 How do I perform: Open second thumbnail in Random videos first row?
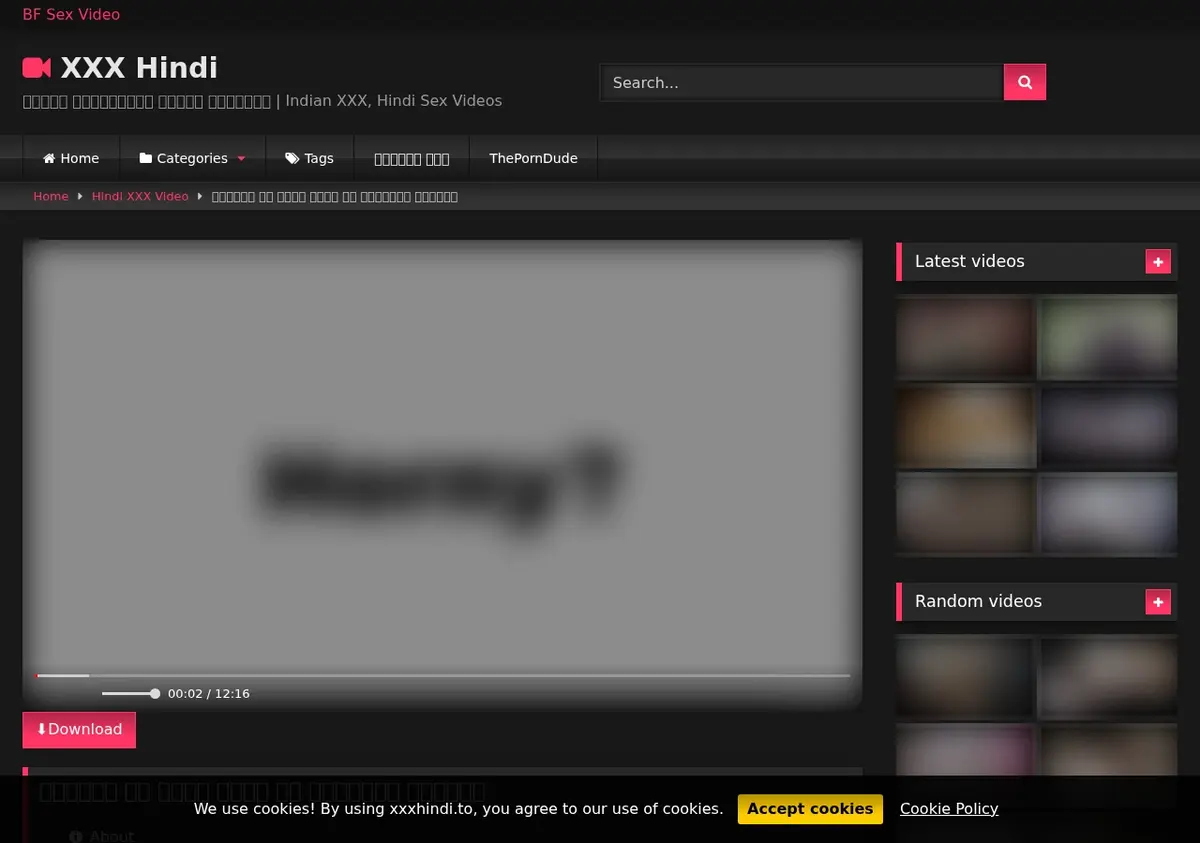pyautogui.click(x=1108, y=677)
